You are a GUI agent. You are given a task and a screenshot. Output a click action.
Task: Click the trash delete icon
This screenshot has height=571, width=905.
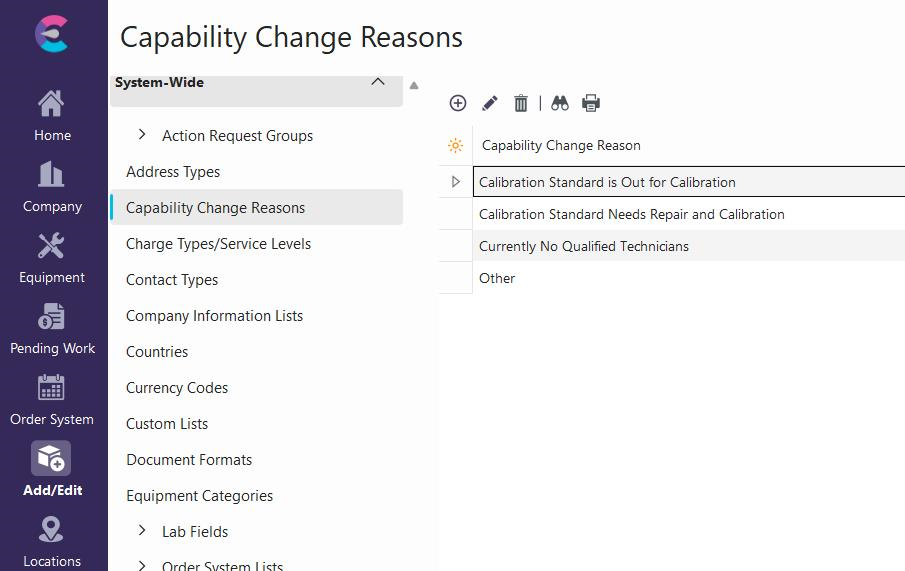[x=521, y=103]
